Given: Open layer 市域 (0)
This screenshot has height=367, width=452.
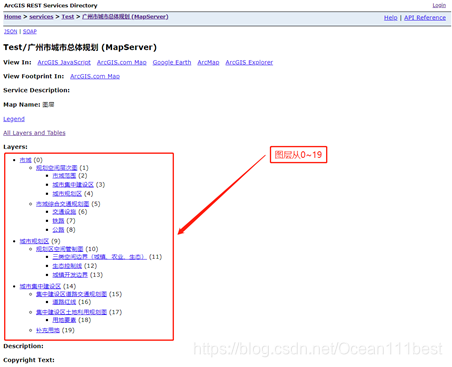Looking at the screenshot, I should (x=25, y=160).
